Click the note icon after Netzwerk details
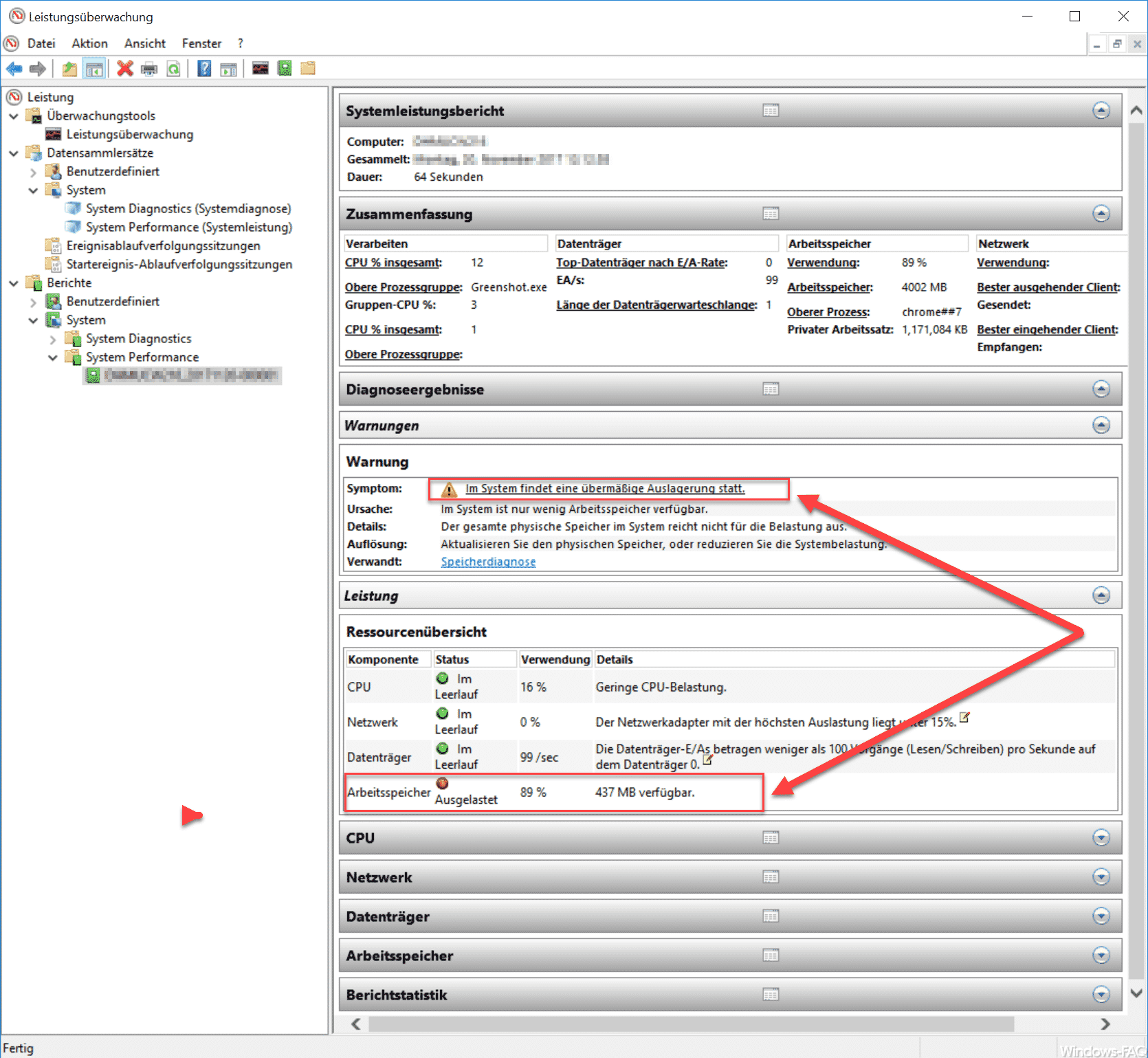1148x1058 pixels. 964,718
